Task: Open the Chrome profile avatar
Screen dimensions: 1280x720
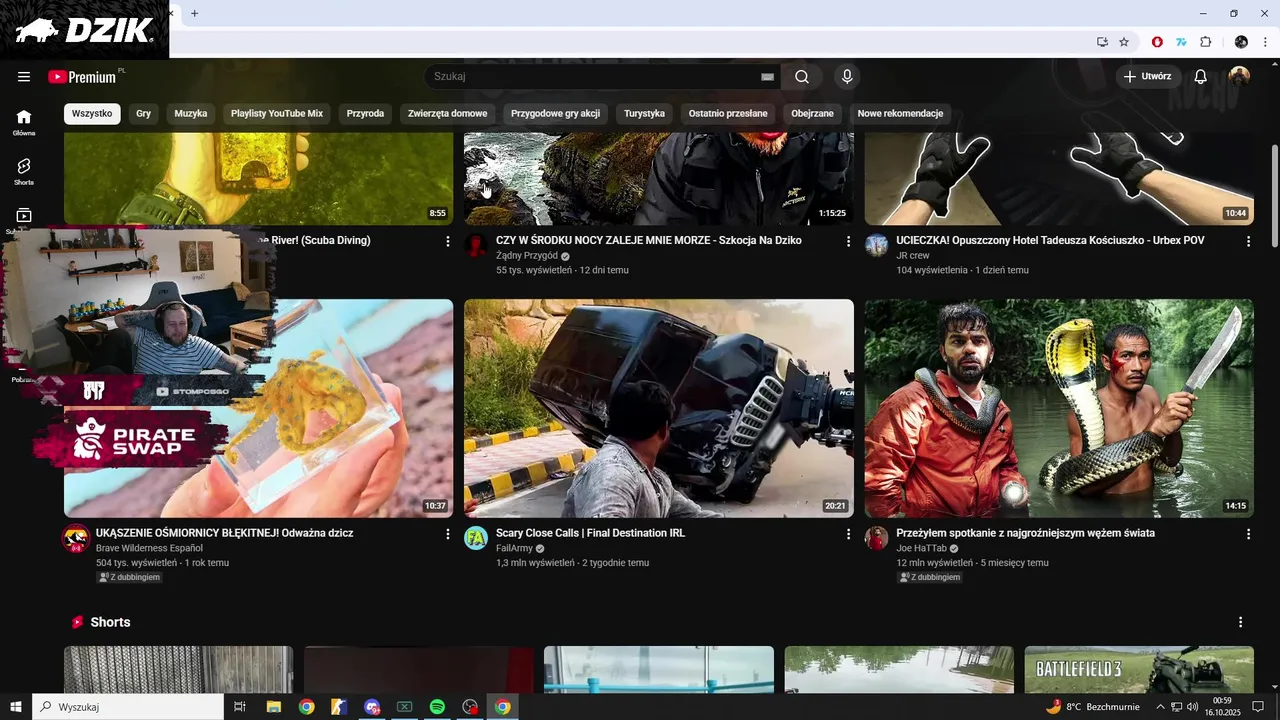Action: tap(1241, 42)
